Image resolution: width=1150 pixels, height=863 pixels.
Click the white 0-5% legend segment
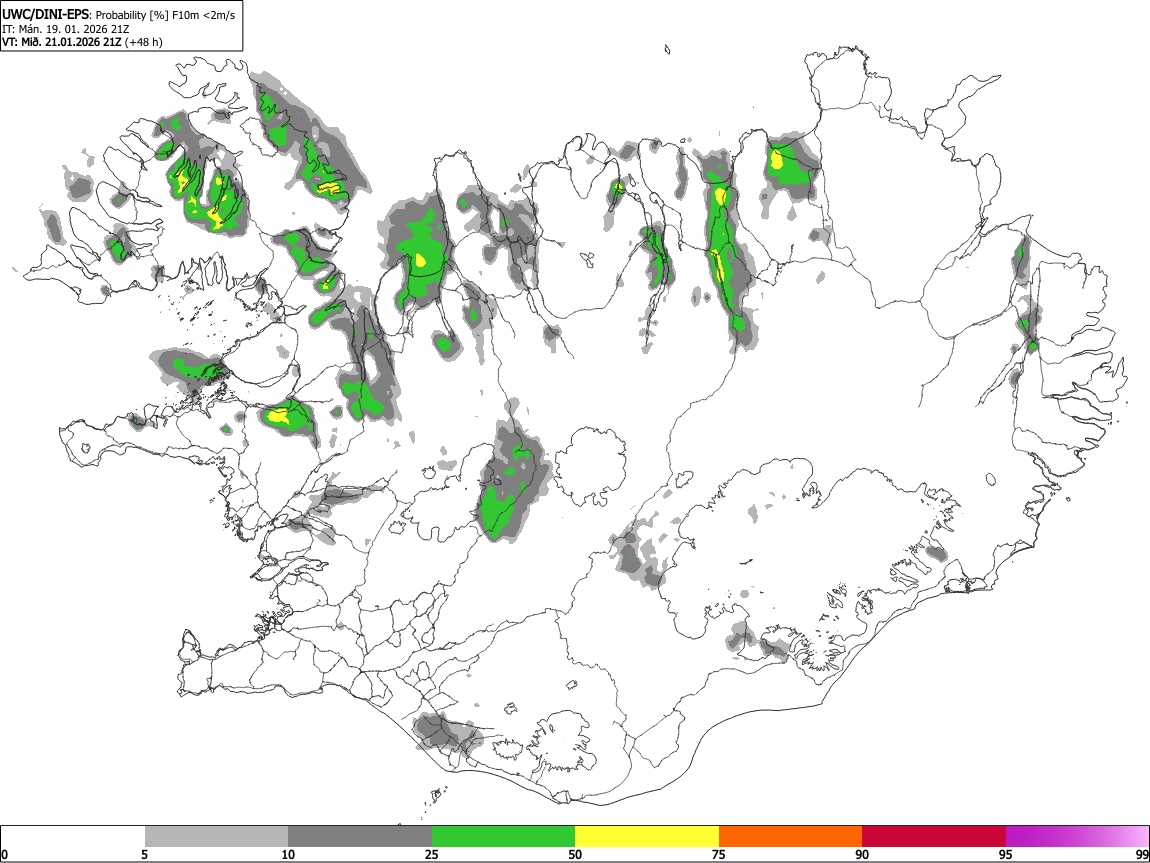73,837
